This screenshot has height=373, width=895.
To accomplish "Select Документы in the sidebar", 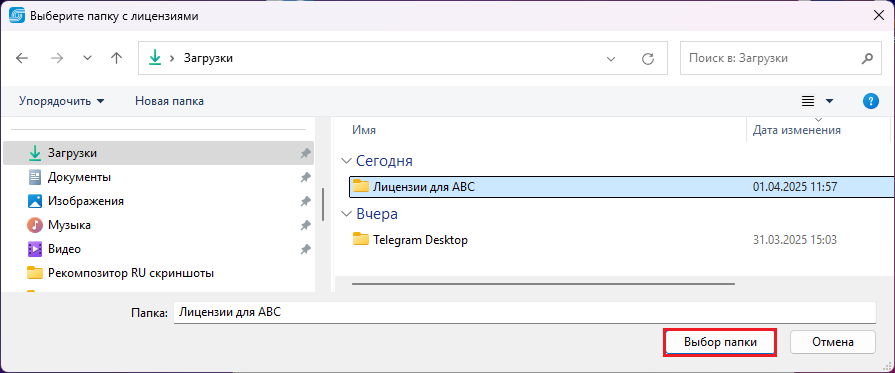I will tap(158, 177).
